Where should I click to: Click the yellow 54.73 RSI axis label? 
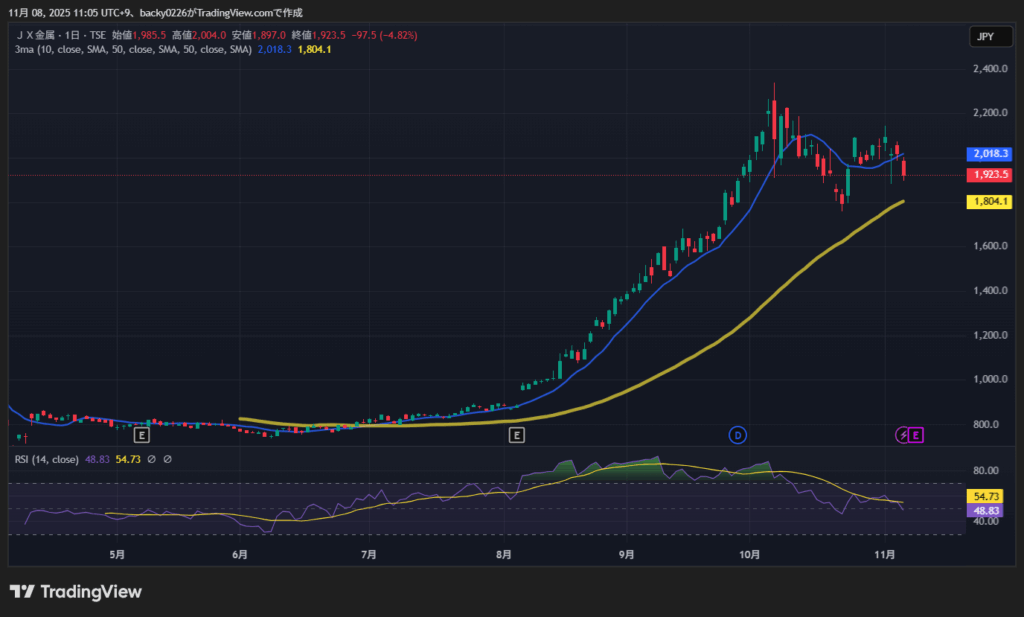985,496
